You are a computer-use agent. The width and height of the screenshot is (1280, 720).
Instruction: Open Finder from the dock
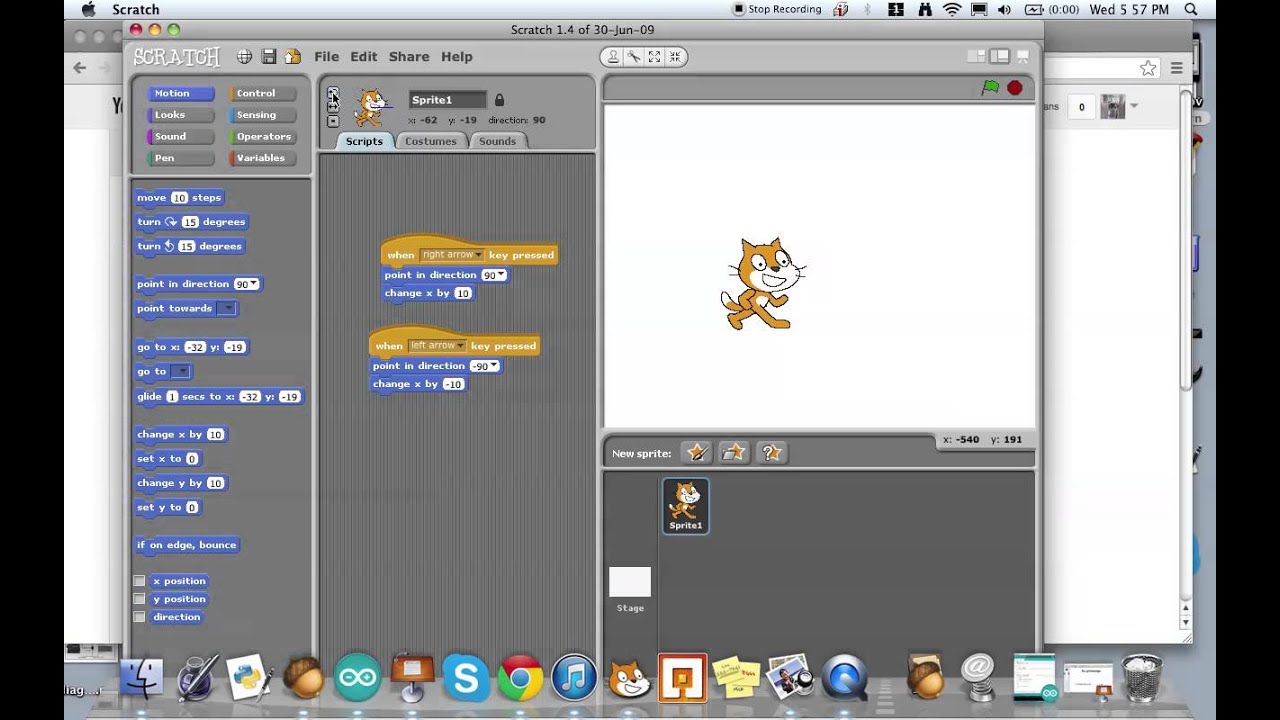(141, 678)
